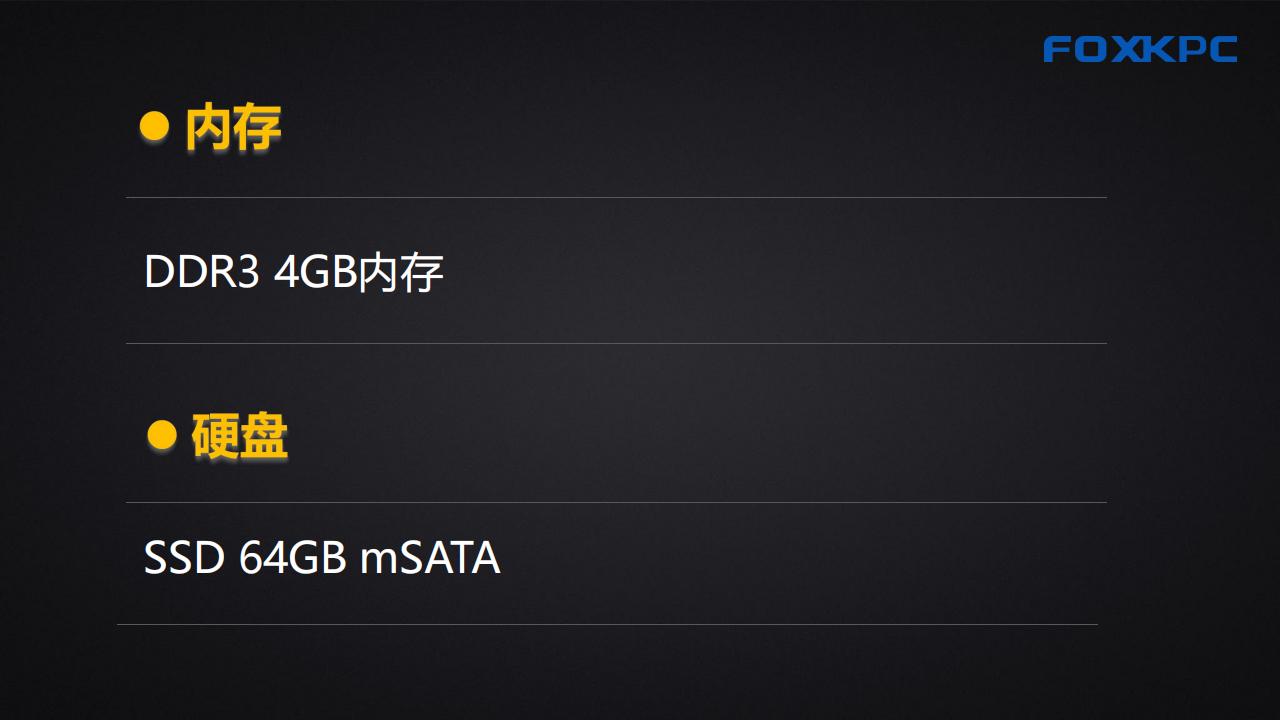This screenshot has width=1280, height=720.
Task: Click the divider line under 硬盘 heading
Action: point(616,502)
